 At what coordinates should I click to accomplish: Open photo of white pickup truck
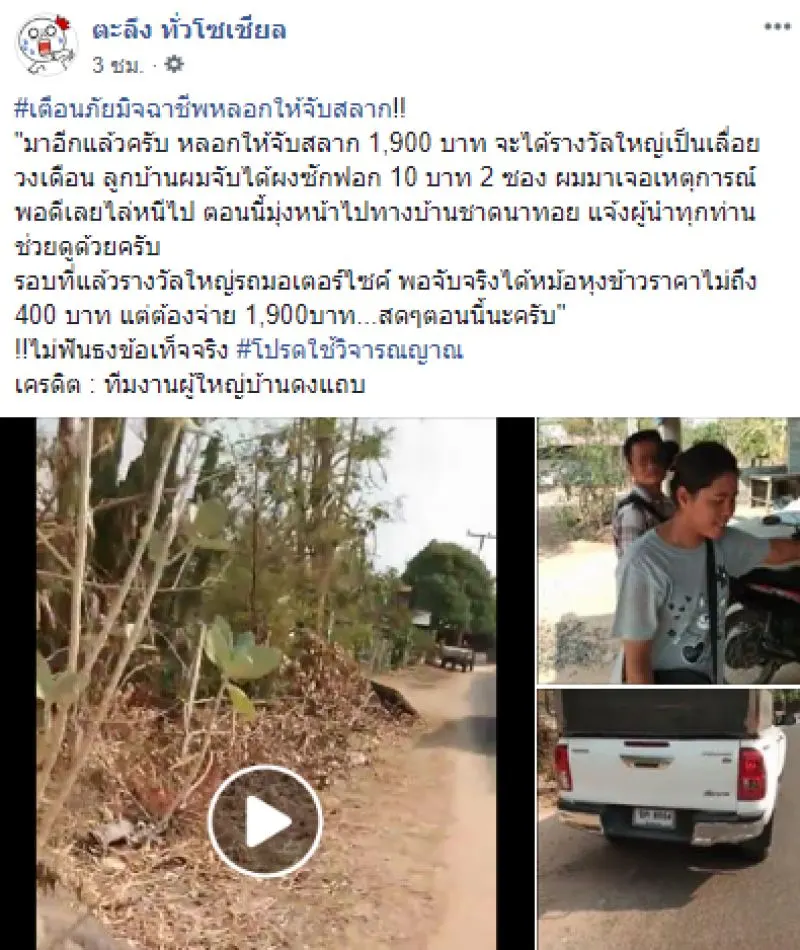pos(668,819)
